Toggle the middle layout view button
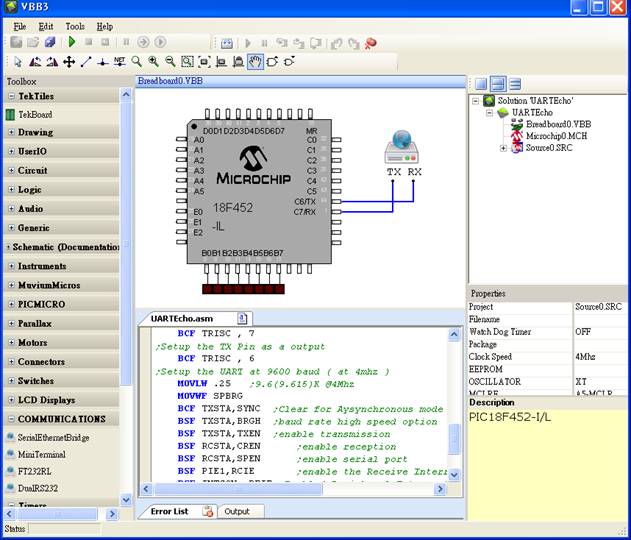This screenshot has height=540, width=631. [498, 84]
